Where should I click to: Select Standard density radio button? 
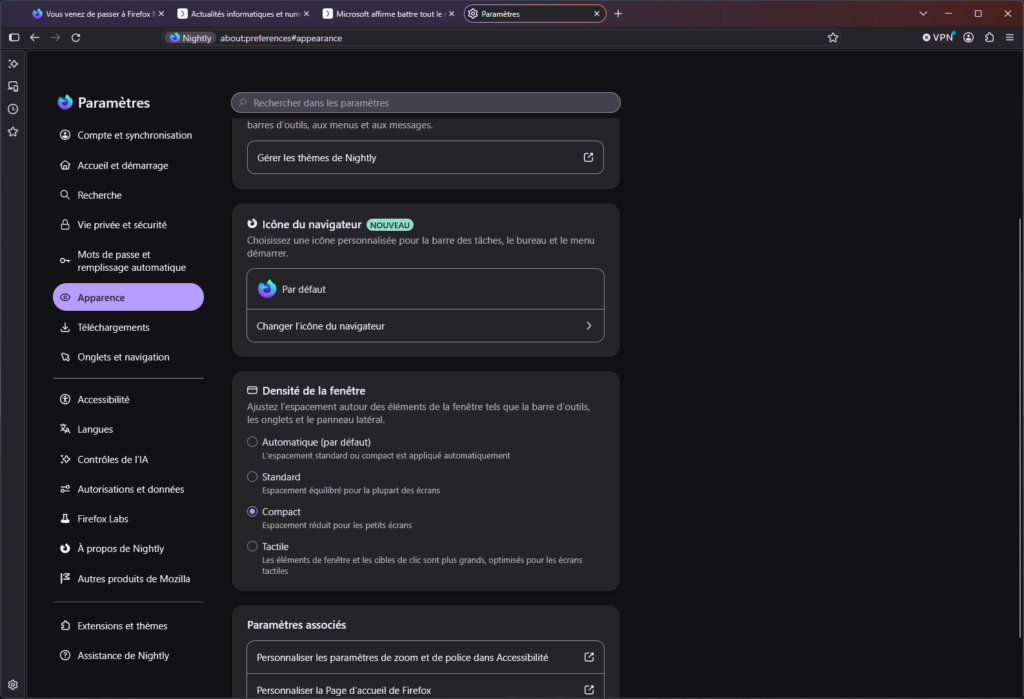click(x=252, y=477)
